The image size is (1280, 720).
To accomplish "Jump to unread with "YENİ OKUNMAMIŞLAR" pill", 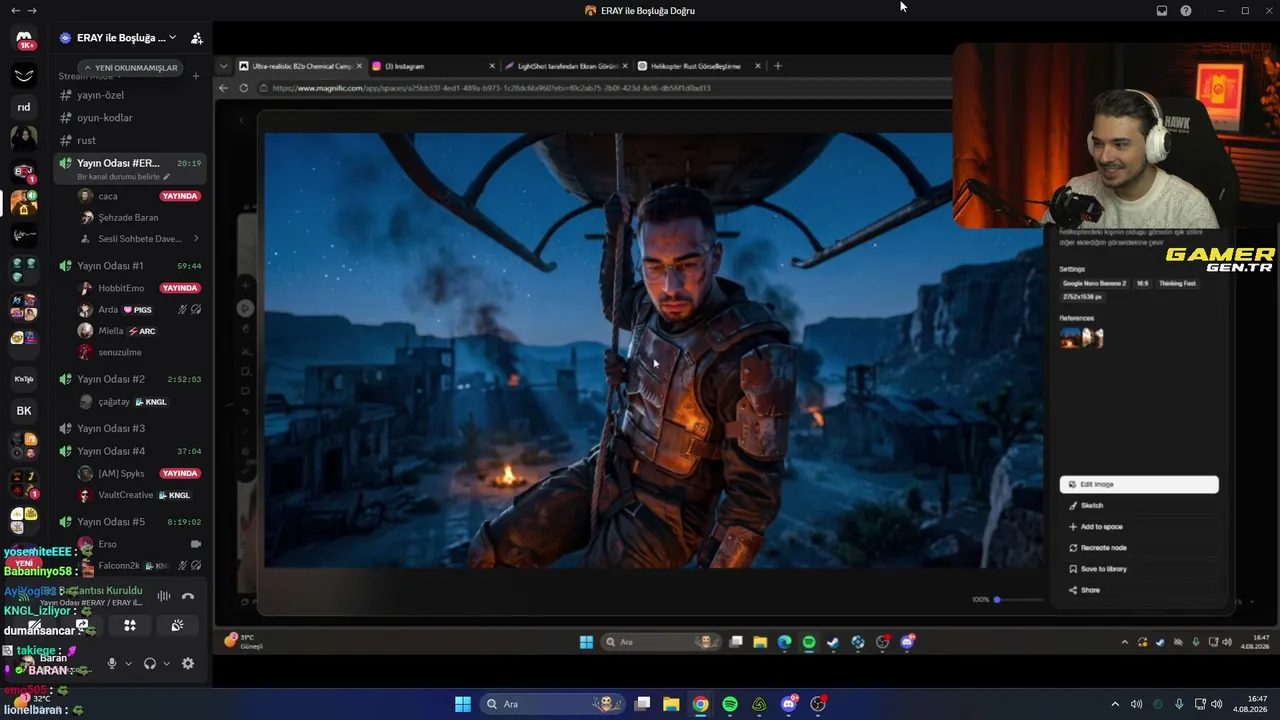I will pyautogui.click(x=131, y=68).
